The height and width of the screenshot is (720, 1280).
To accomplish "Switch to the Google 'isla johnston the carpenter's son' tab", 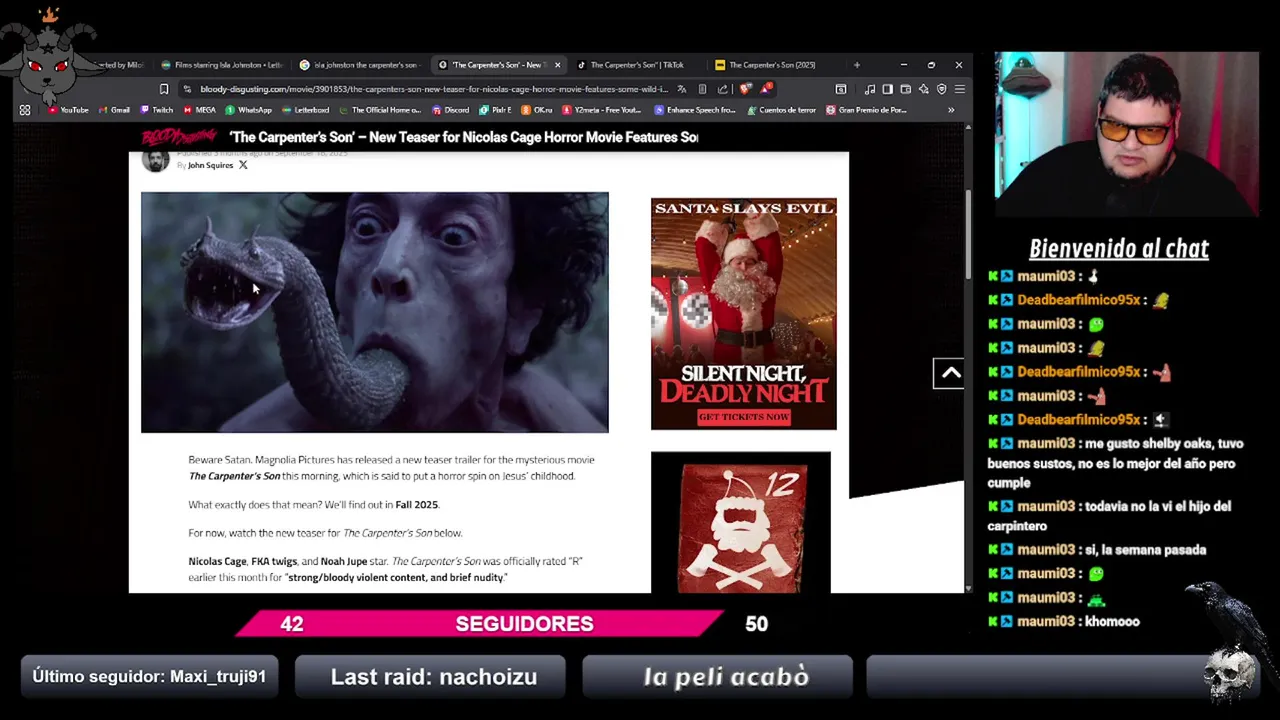I will coord(360,65).
